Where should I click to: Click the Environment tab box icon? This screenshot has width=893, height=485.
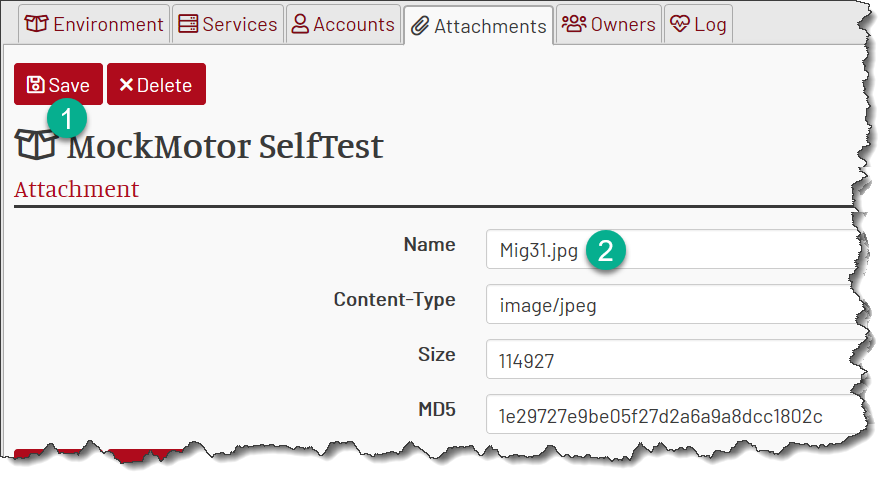click(x=36, y=24)
